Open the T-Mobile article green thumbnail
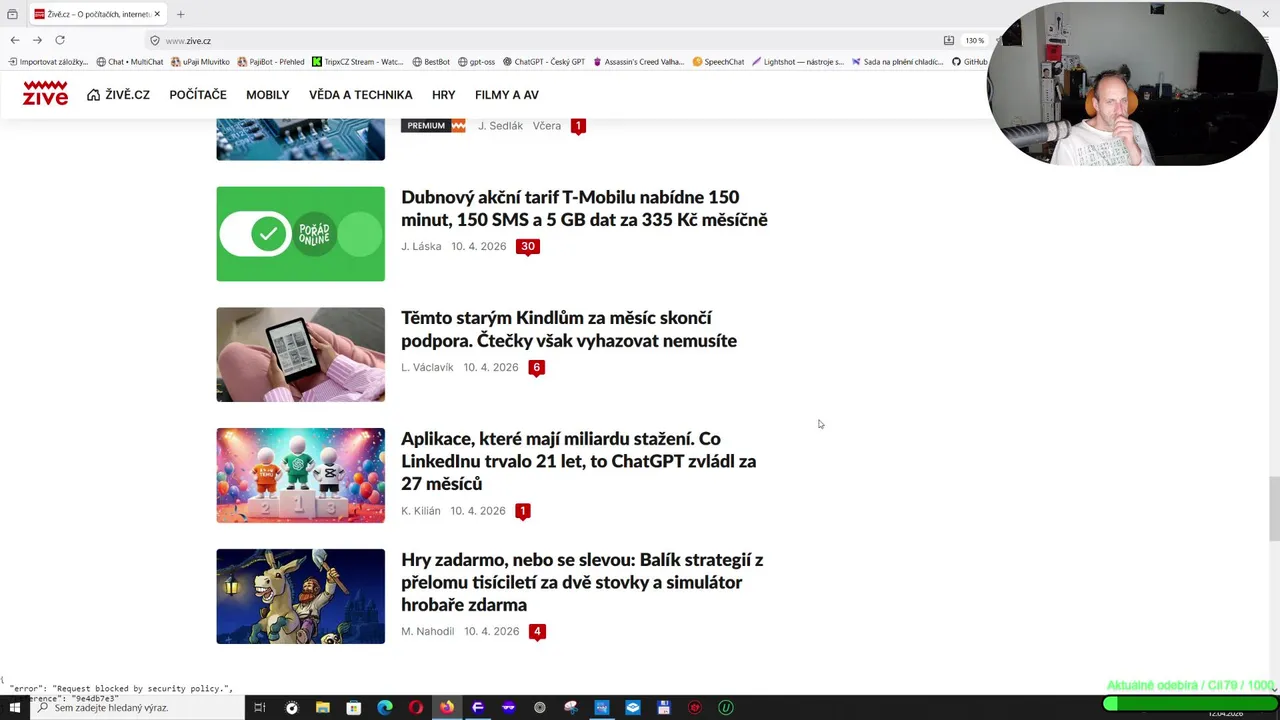The image size is (1280, 720). (x=300, y=234)
